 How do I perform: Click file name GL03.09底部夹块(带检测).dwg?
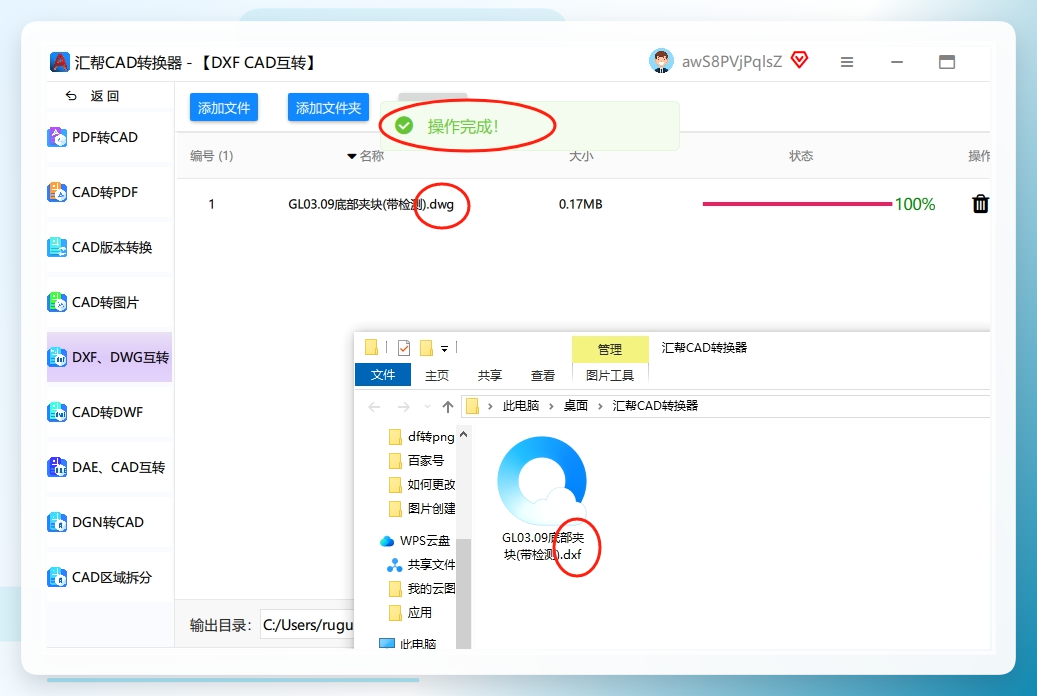371,204
